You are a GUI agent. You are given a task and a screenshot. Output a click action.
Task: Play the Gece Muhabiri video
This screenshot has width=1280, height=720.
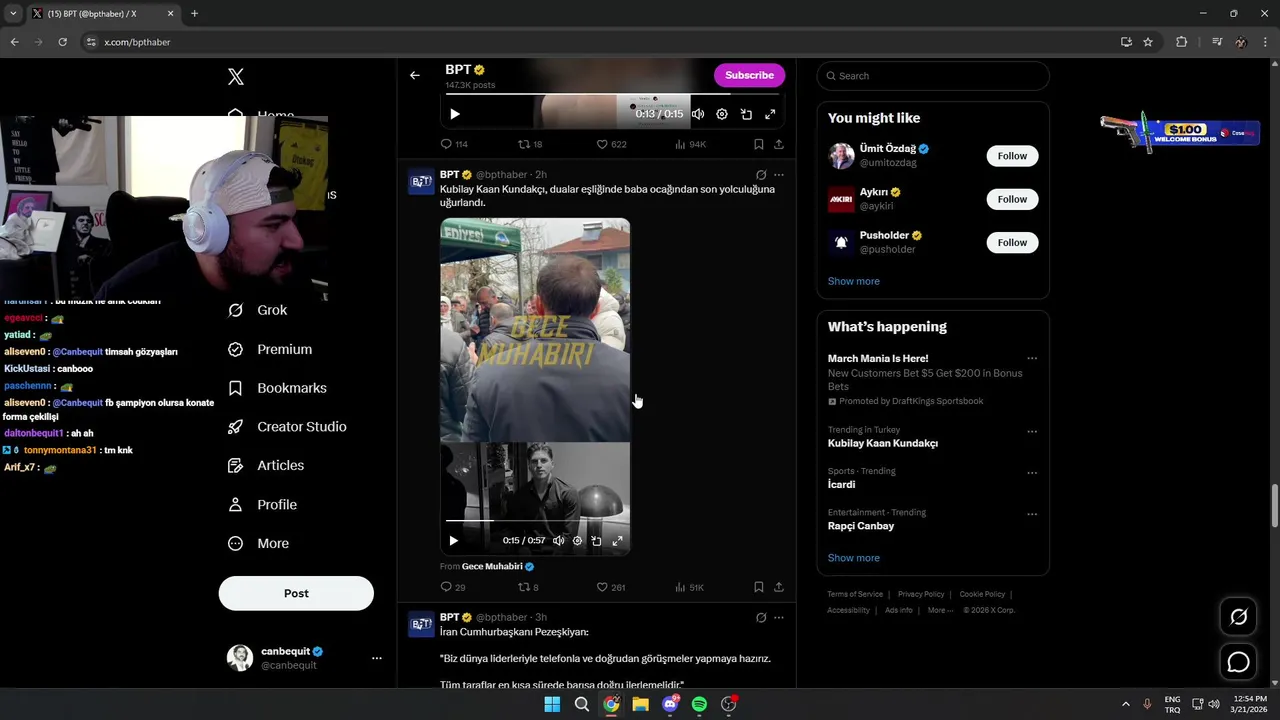point(453,540)
